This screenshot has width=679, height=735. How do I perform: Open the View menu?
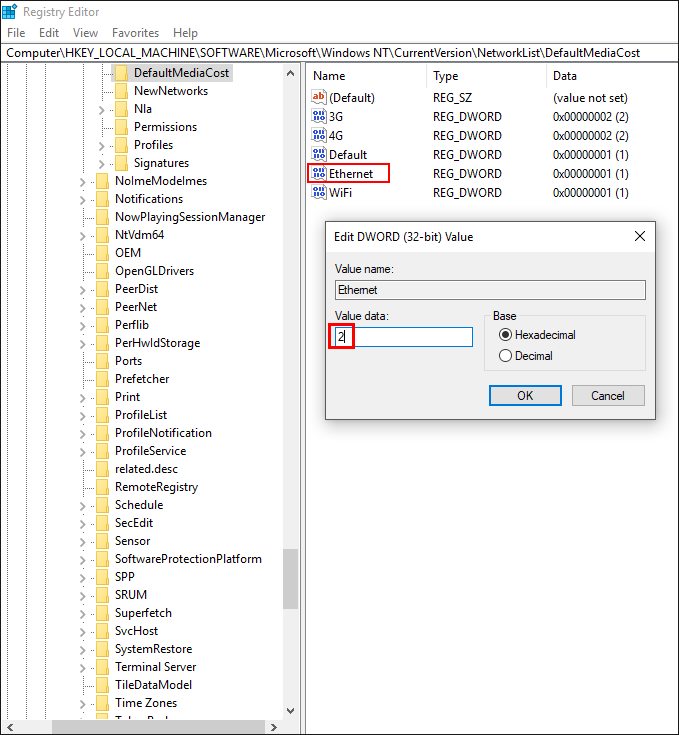coord(85,33)
